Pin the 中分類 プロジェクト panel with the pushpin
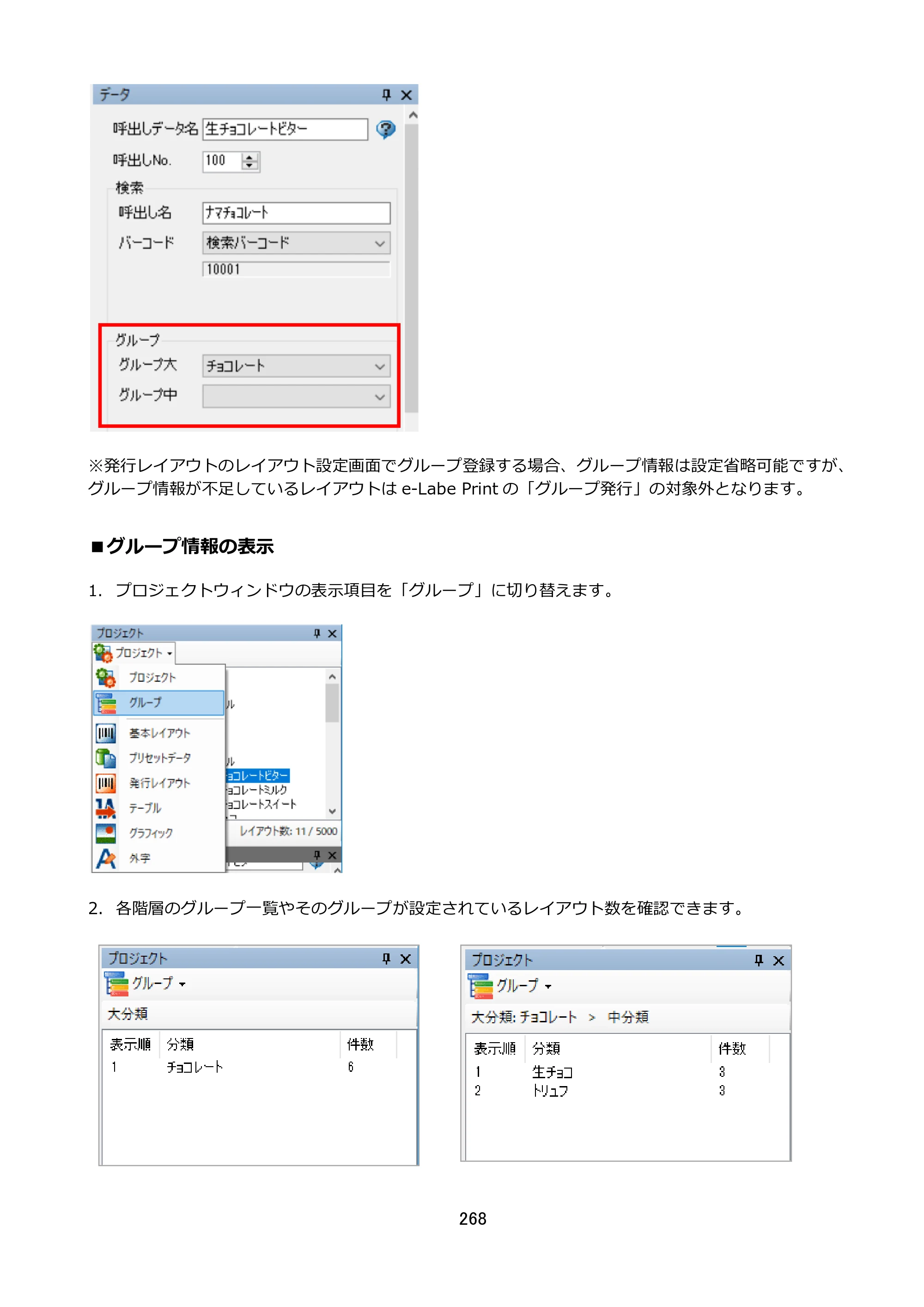Screen dimensions: 924x1307 coord(759,960)
